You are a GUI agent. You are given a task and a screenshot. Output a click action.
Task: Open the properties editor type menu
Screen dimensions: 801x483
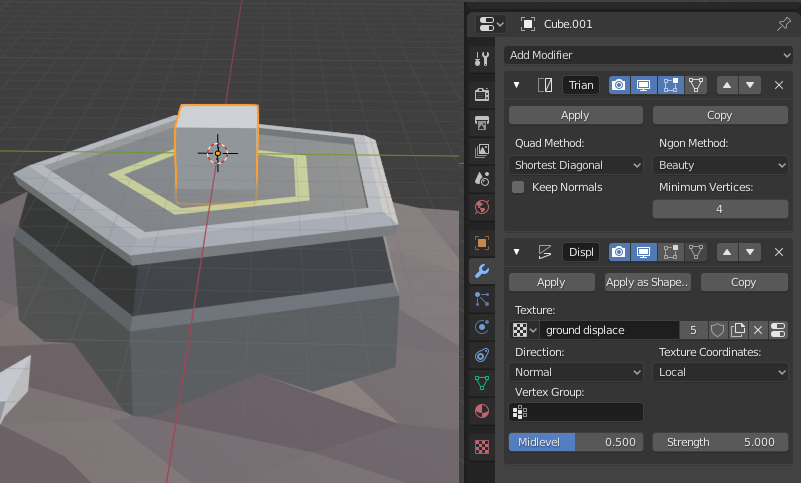(x=491, y=24)
